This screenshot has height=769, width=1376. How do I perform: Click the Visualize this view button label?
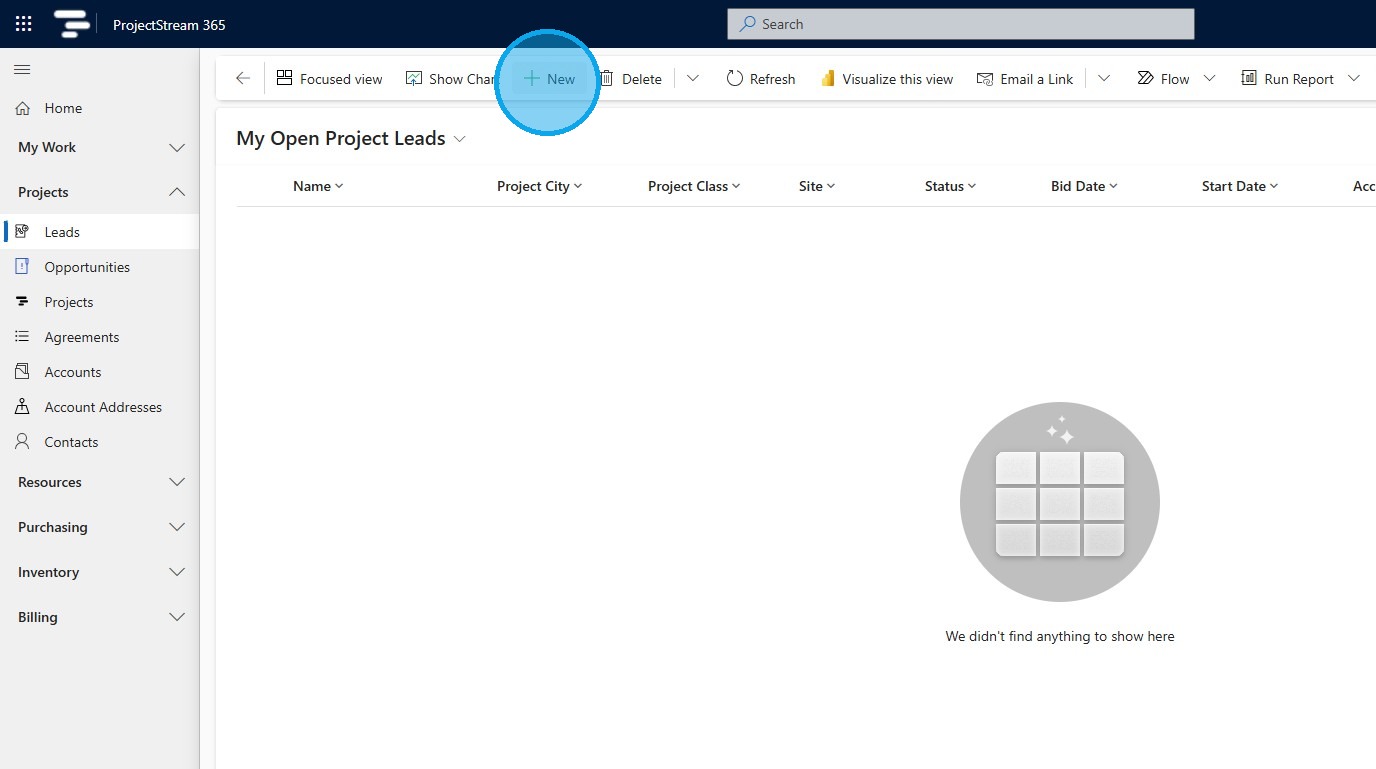pos(897,79)
